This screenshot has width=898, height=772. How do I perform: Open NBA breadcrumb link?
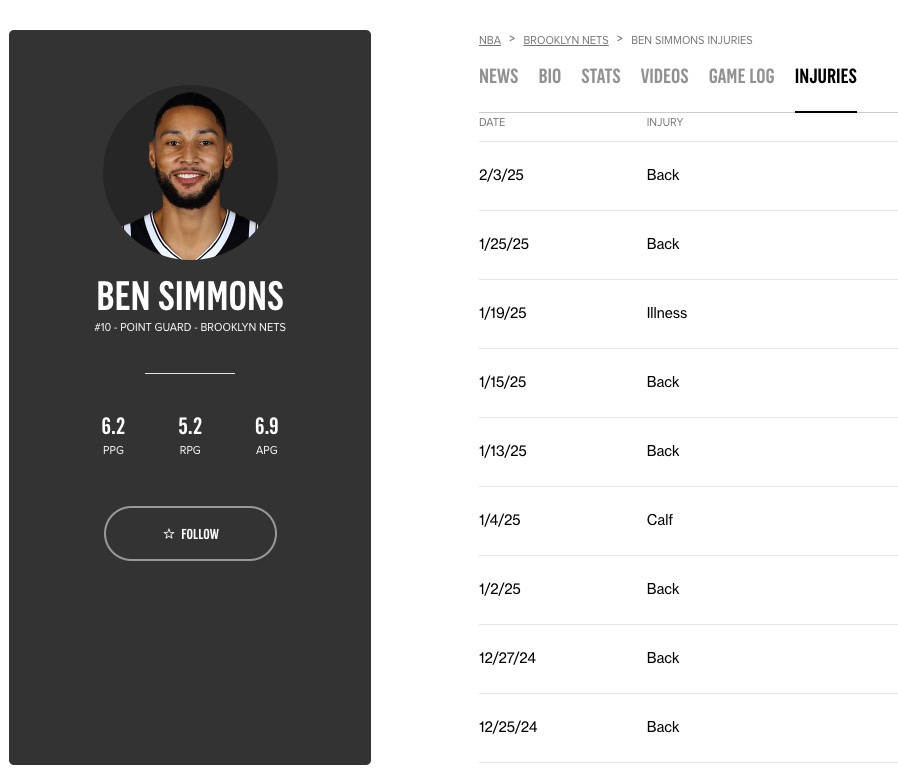pos(490,40)
